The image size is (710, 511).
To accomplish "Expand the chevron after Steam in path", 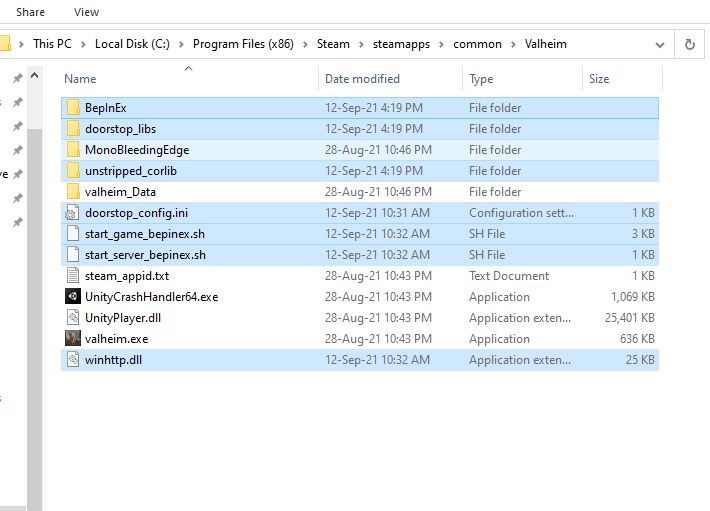I will 361,44.
